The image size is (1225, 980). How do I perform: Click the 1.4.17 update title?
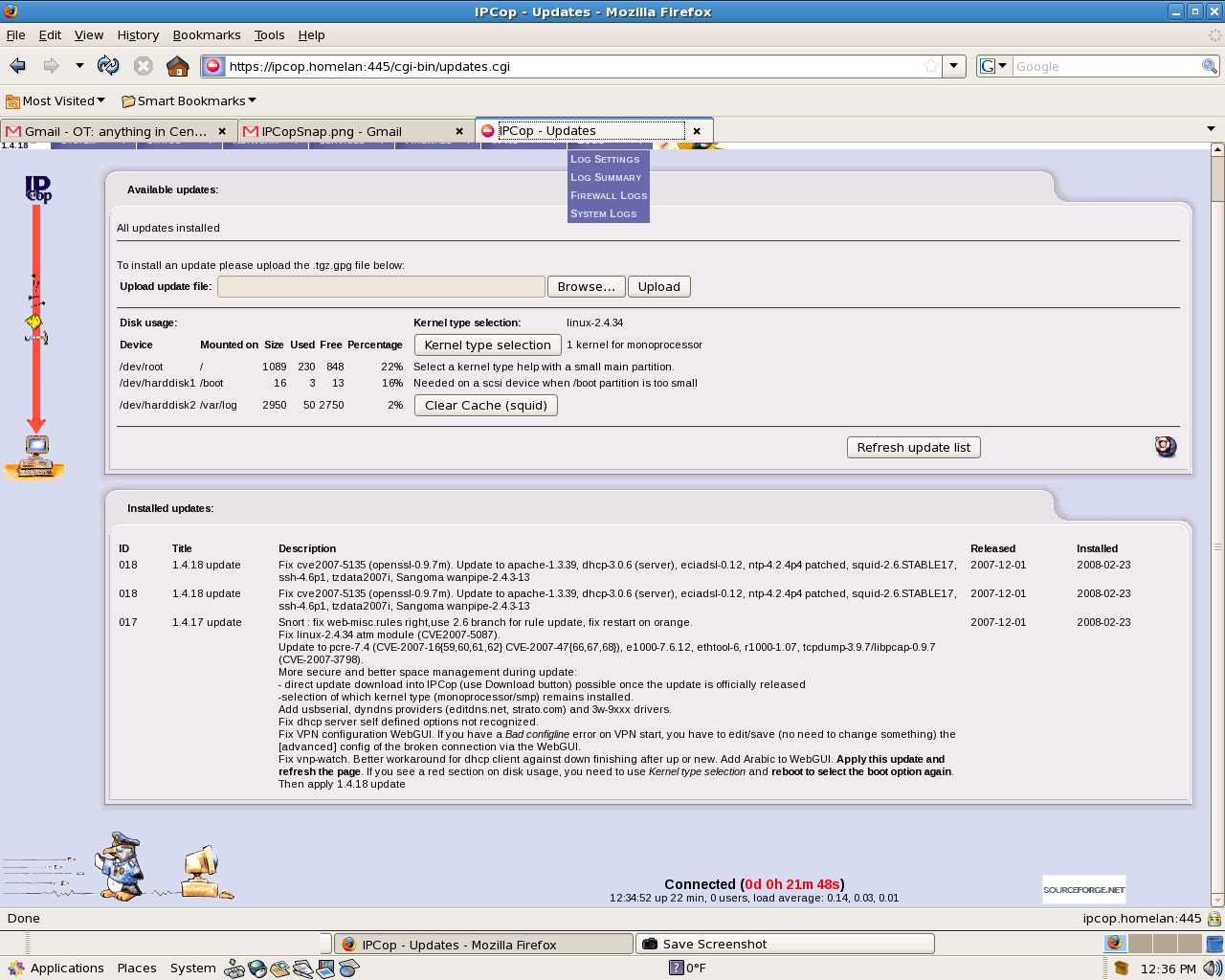(207, 622)
